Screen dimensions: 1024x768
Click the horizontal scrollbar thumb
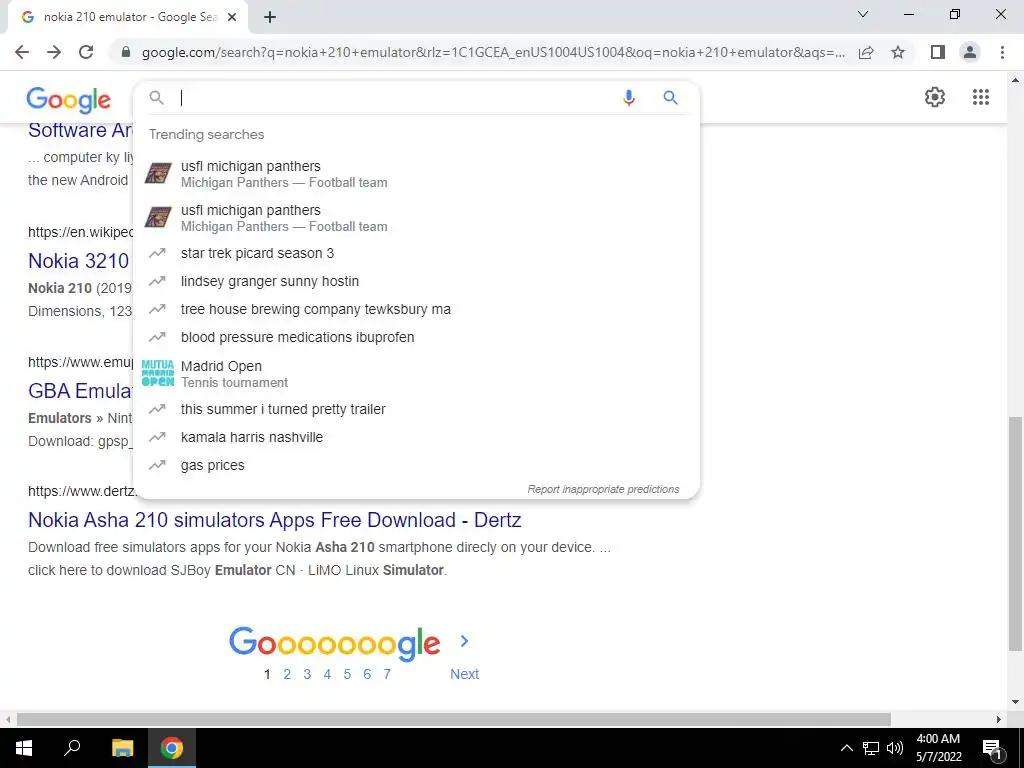point(453,719)
